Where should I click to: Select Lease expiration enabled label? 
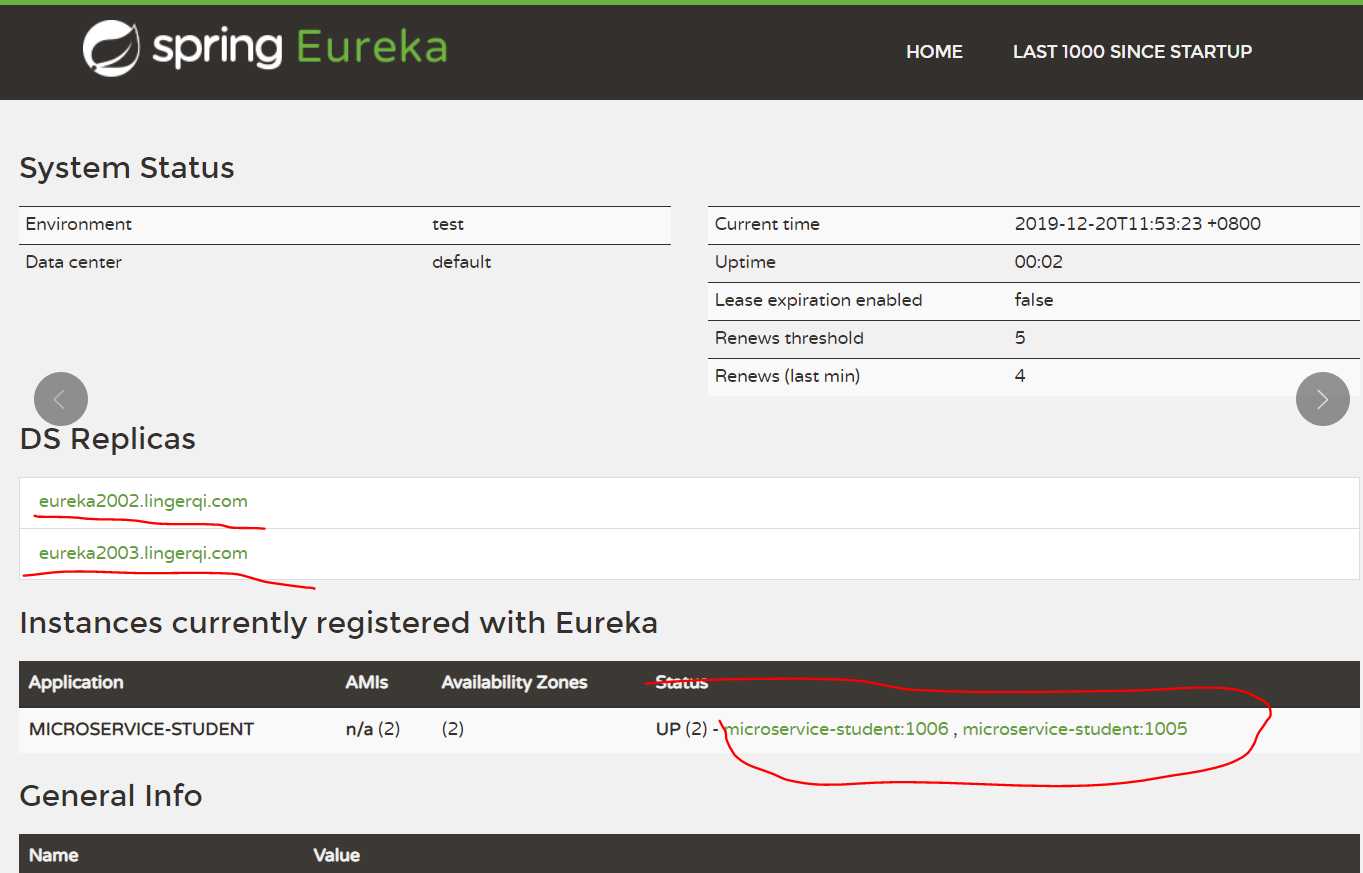pyautogui.click(x=819, y=300)
